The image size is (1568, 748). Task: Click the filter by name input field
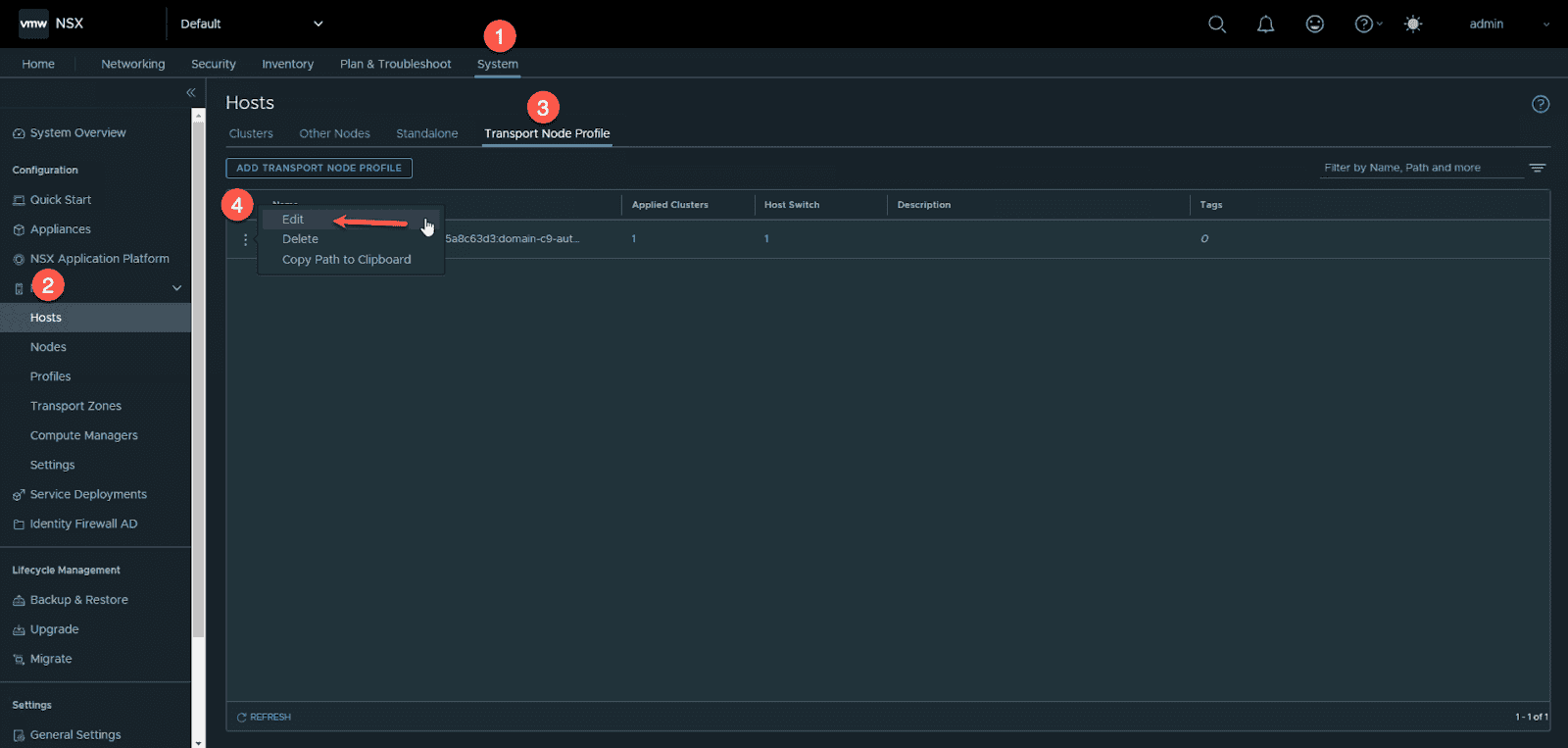pyautogui.click(x=1419, y=168)
